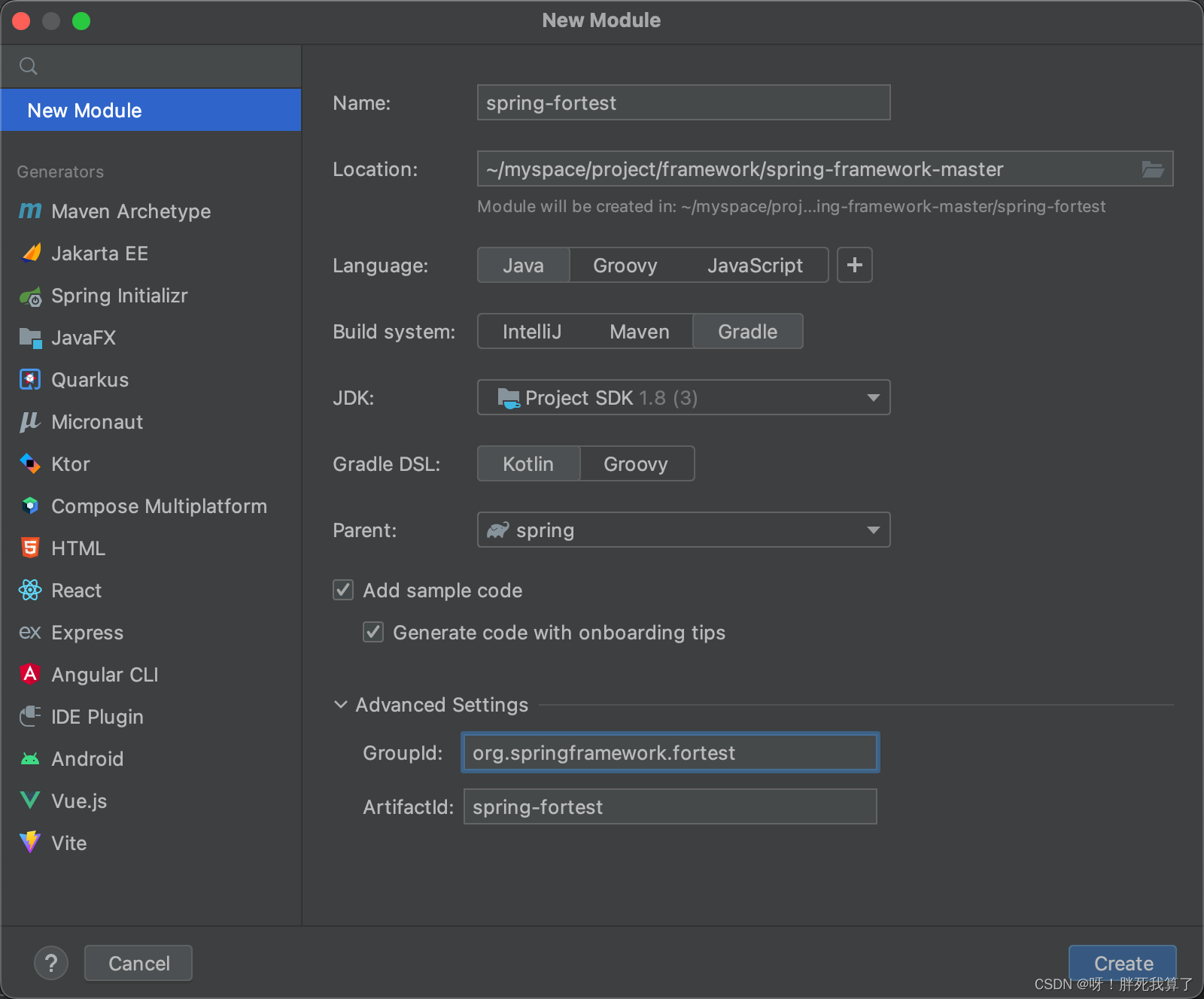Click the JavaFX generator icon
The height and width of the screenshot is (999, 1204).
point(30,339)
